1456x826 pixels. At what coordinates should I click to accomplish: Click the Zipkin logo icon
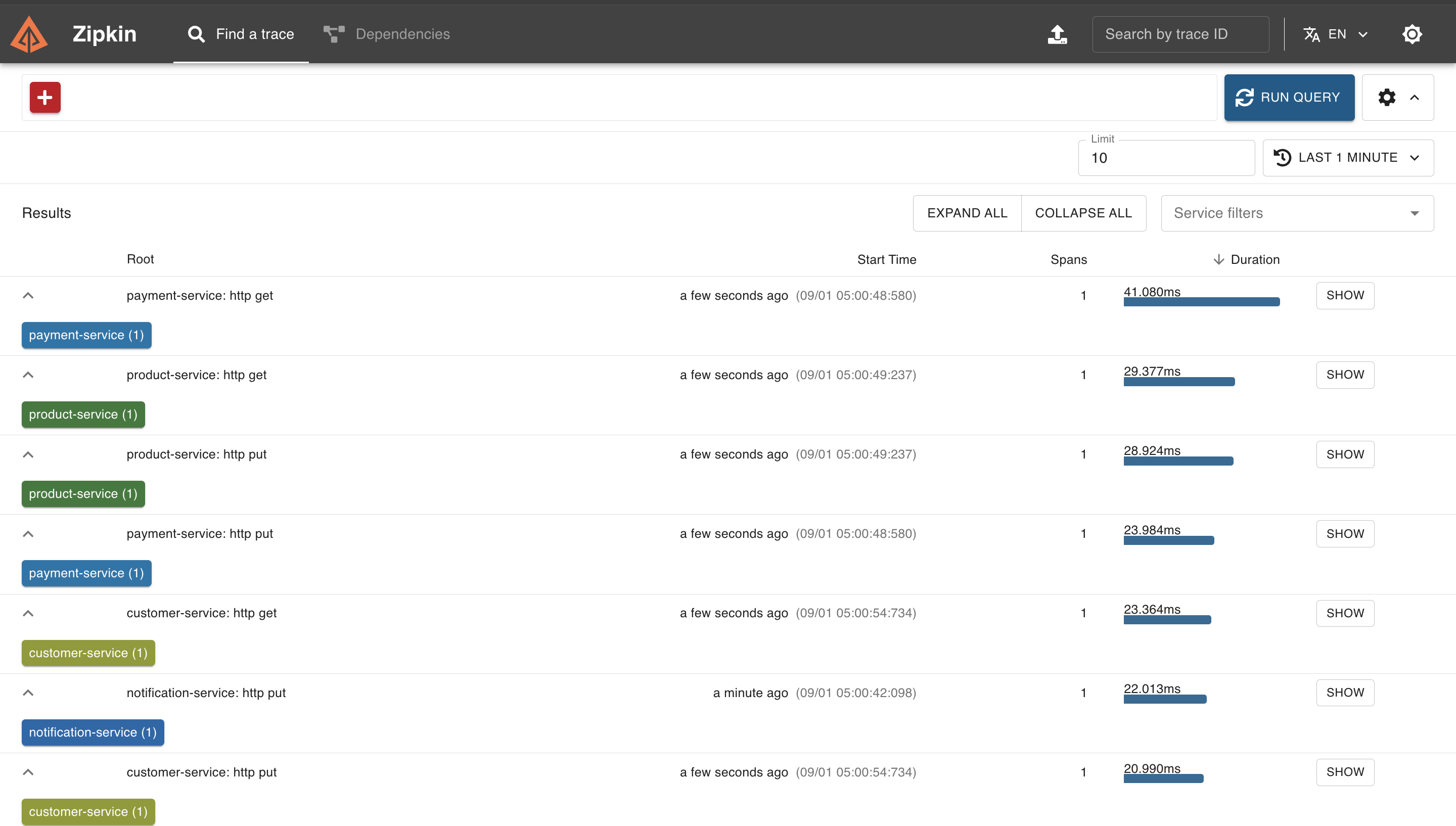[x=29, y=34]
